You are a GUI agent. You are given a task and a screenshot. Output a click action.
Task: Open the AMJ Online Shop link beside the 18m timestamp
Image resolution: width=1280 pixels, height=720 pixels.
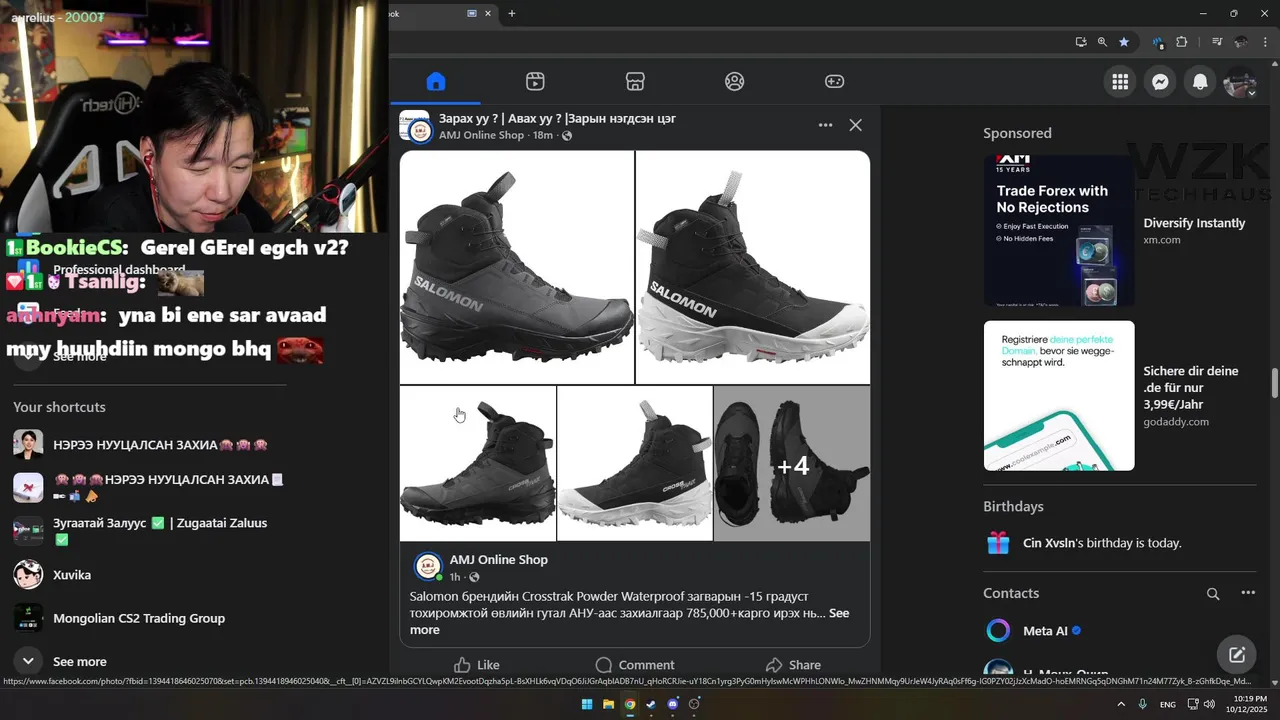coord(481,135)
